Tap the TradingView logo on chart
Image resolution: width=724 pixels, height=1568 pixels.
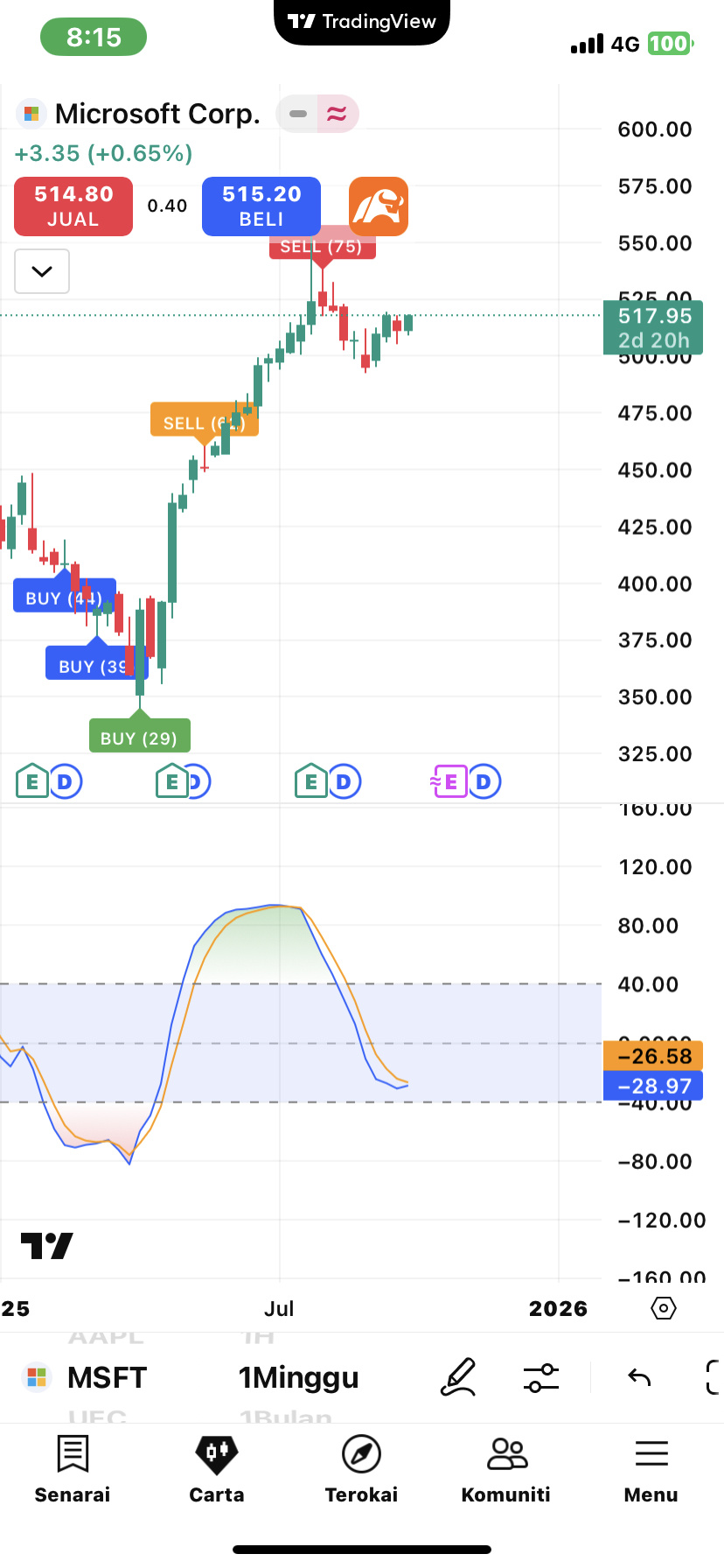[47, 1245]
